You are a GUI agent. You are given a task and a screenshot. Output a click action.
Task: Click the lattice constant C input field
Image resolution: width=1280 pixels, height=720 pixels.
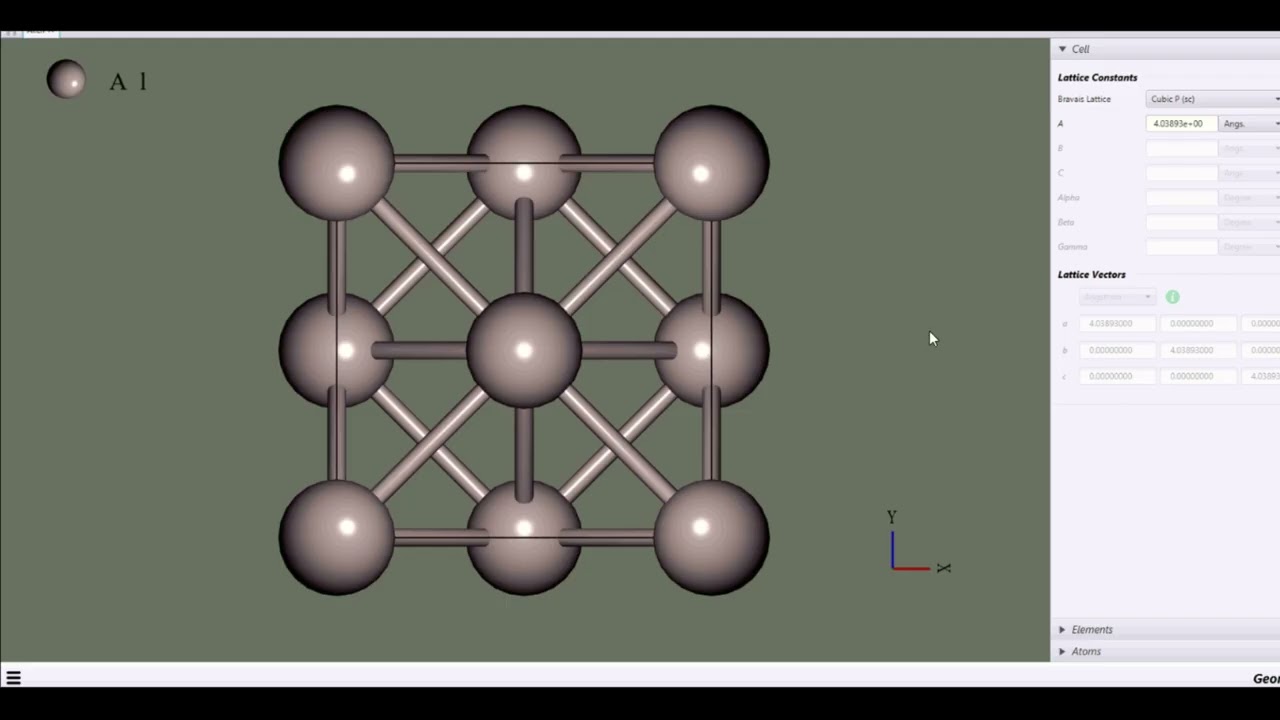click(x=1181, y=173)
